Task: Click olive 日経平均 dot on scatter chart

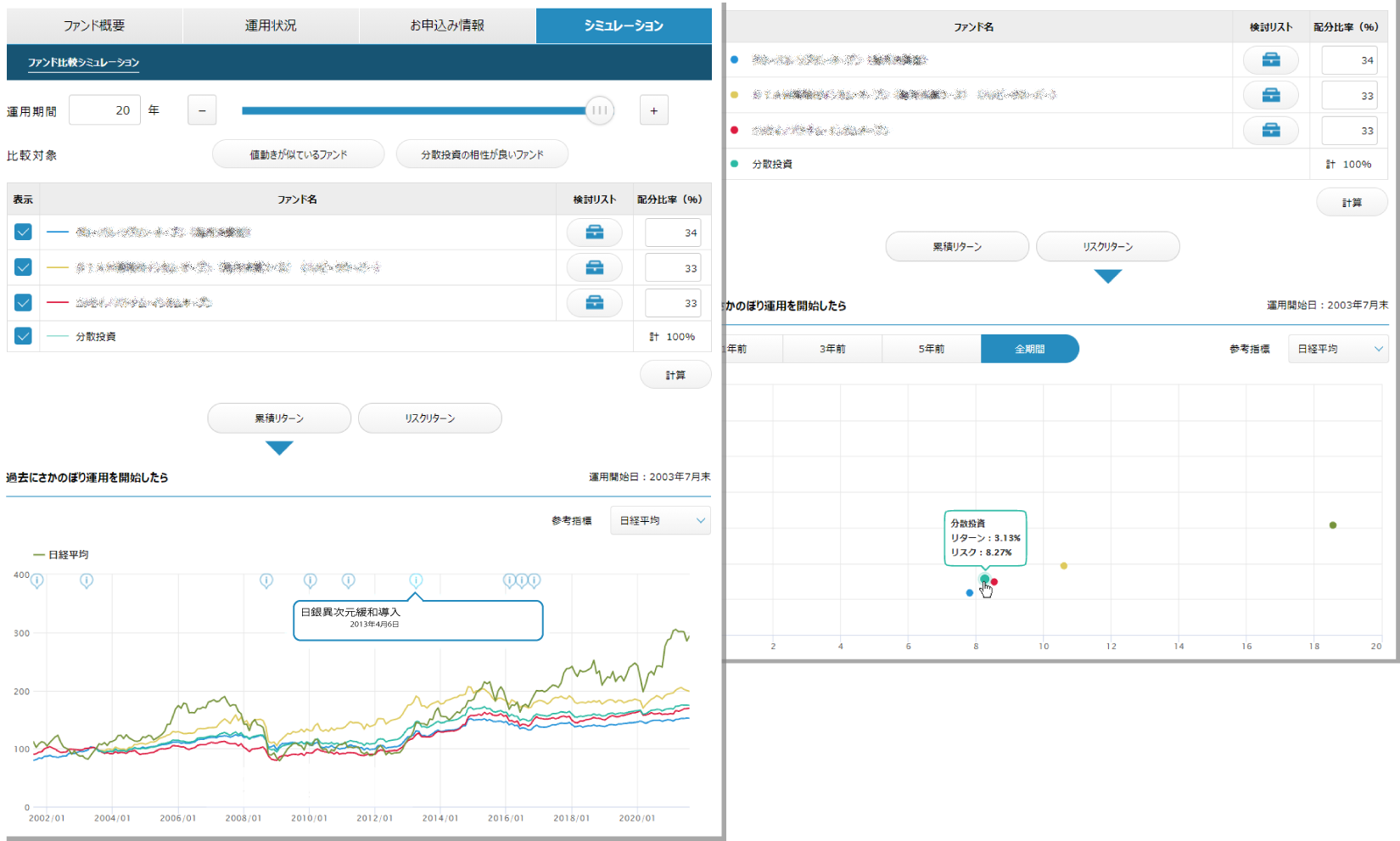Action: (1333, 525)
